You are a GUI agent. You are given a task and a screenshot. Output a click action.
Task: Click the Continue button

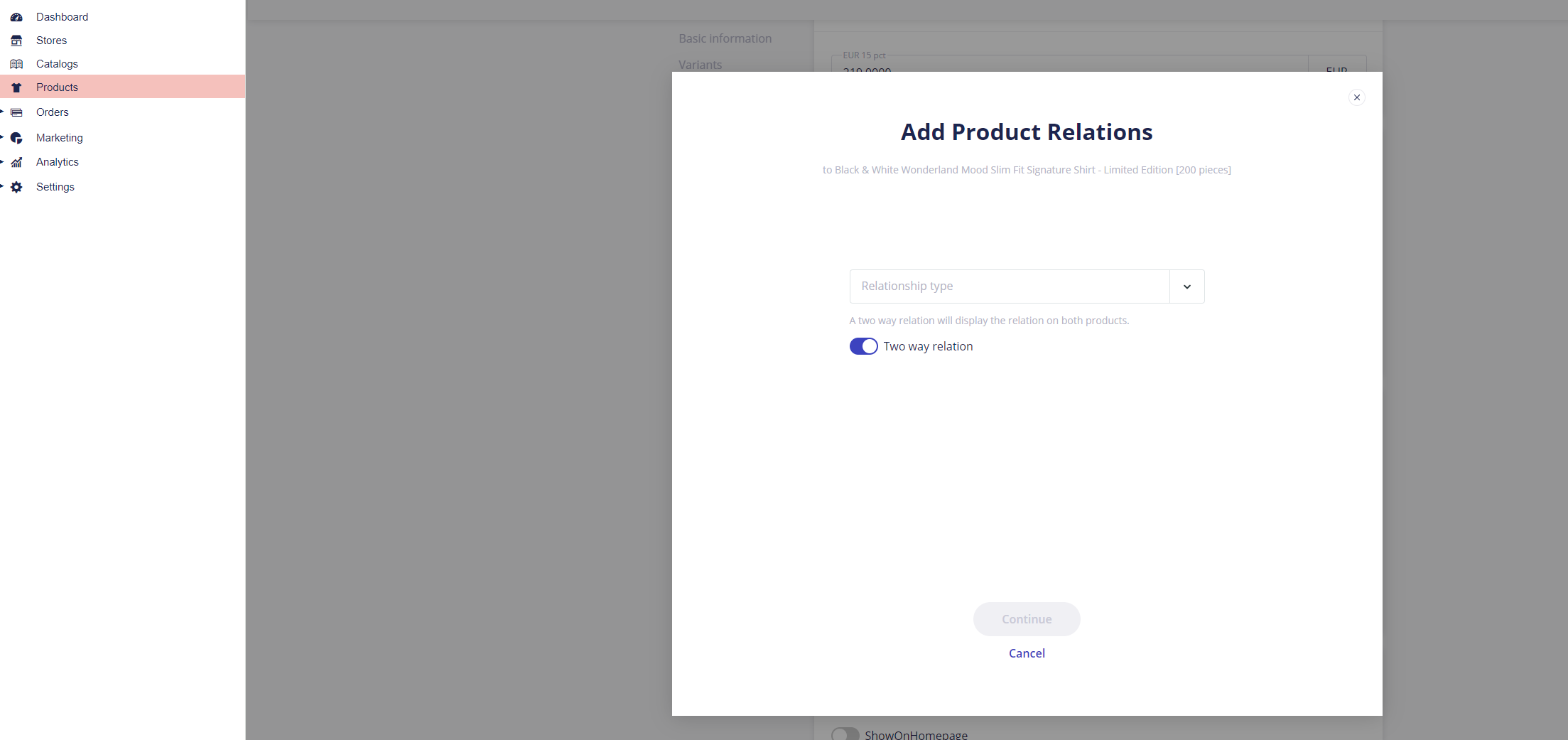point(1027,619)
